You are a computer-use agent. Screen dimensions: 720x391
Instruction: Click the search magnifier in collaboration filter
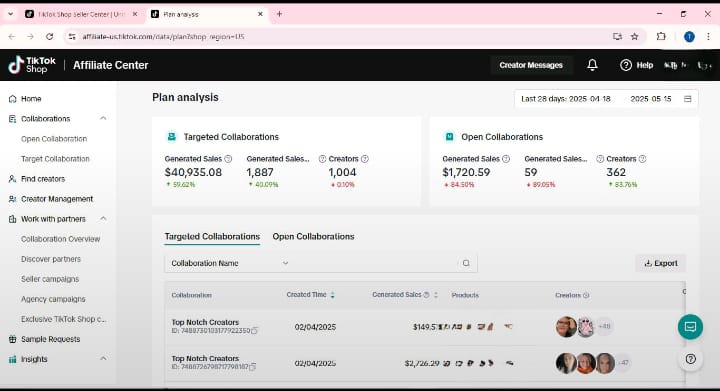click(x=466, y=263)
